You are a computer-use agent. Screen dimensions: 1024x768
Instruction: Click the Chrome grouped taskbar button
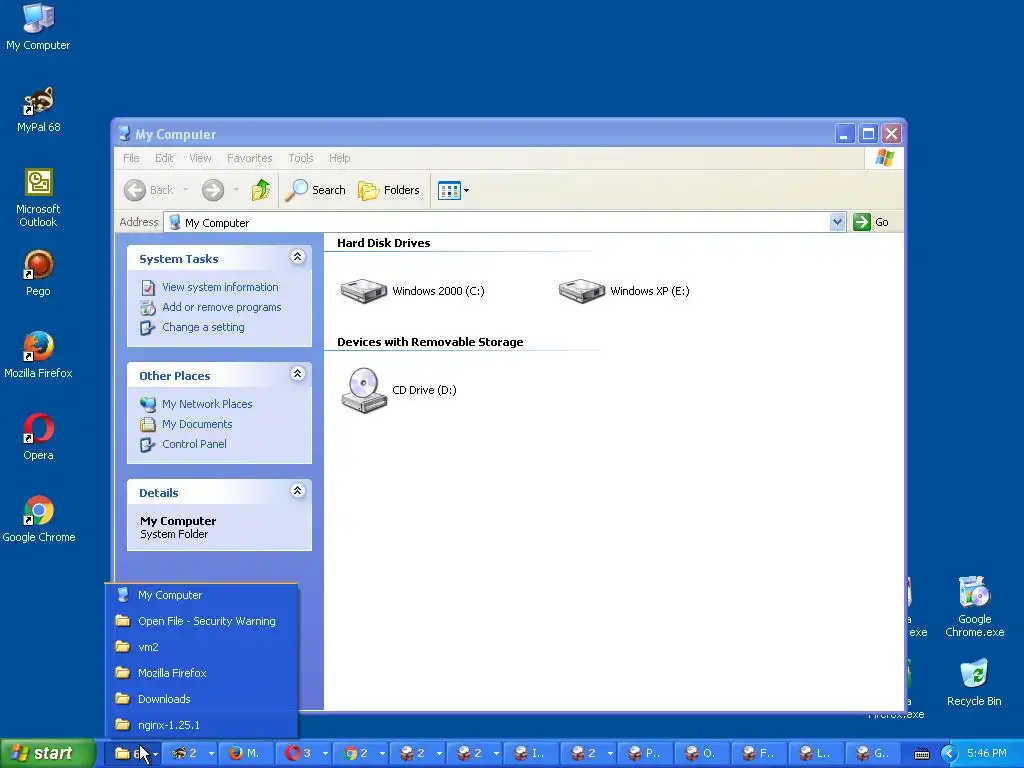(361, 754)
